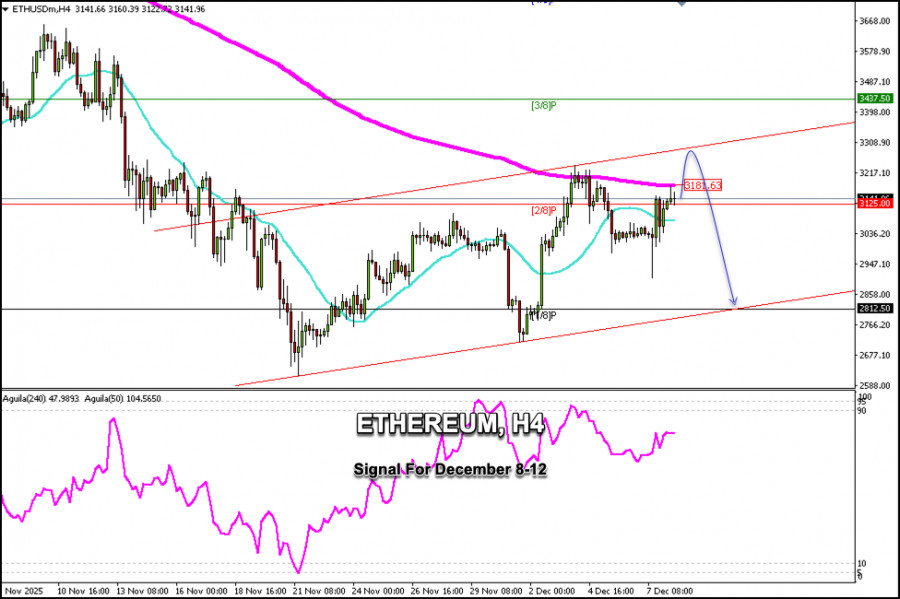Select the 3398.00 price axis label

[875, 112]
